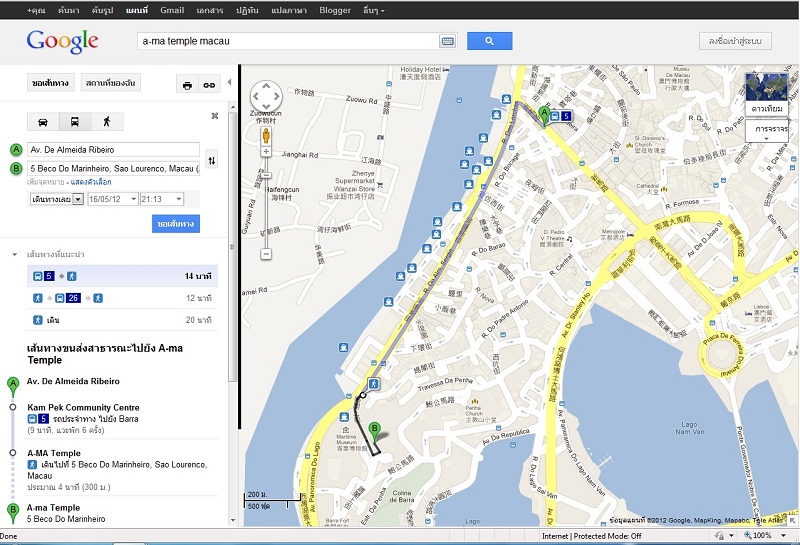
Task: Open date dropdown 16/05/12
Action: point(112,199)
